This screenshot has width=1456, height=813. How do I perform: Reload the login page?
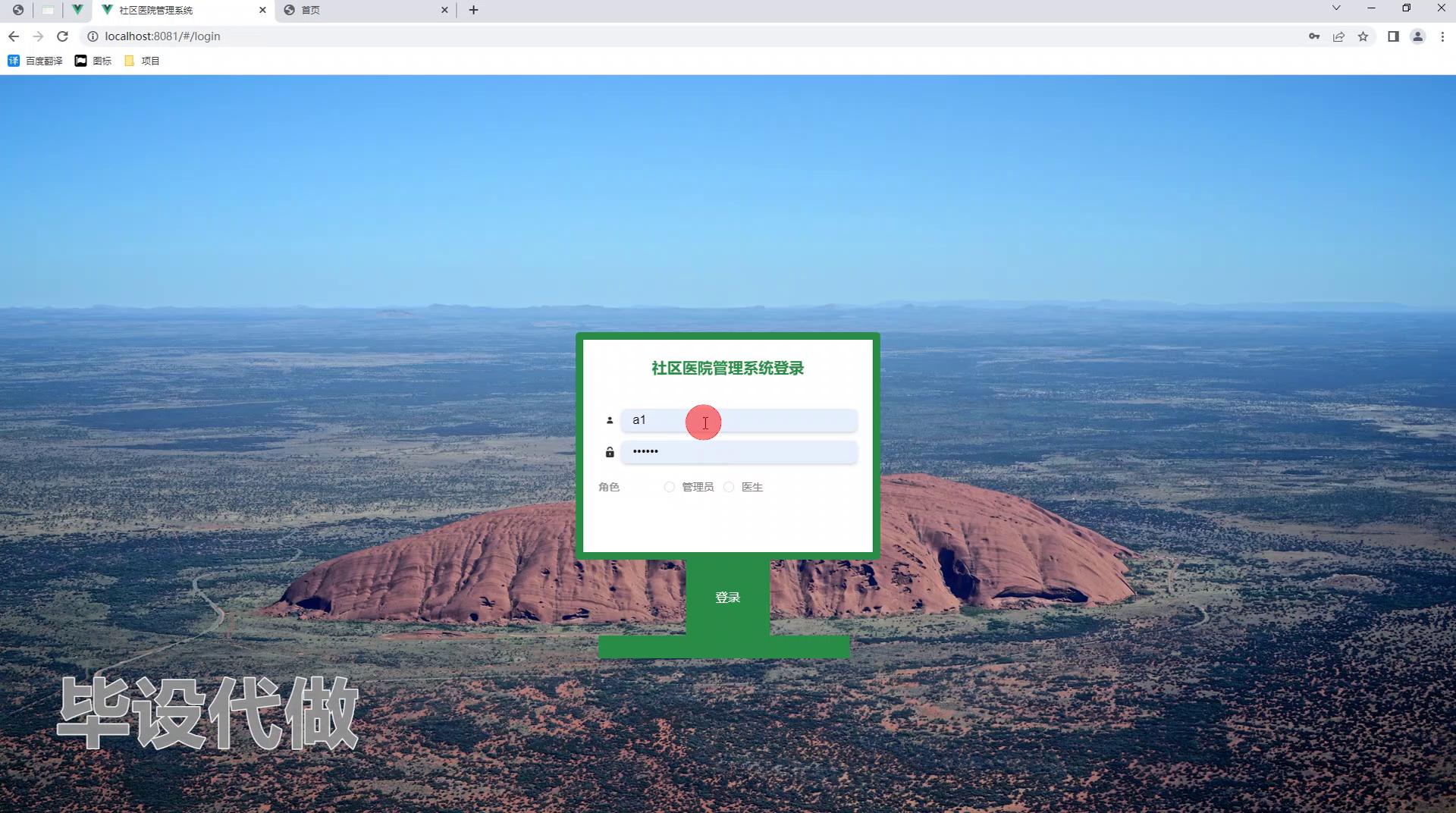[63, 36]
